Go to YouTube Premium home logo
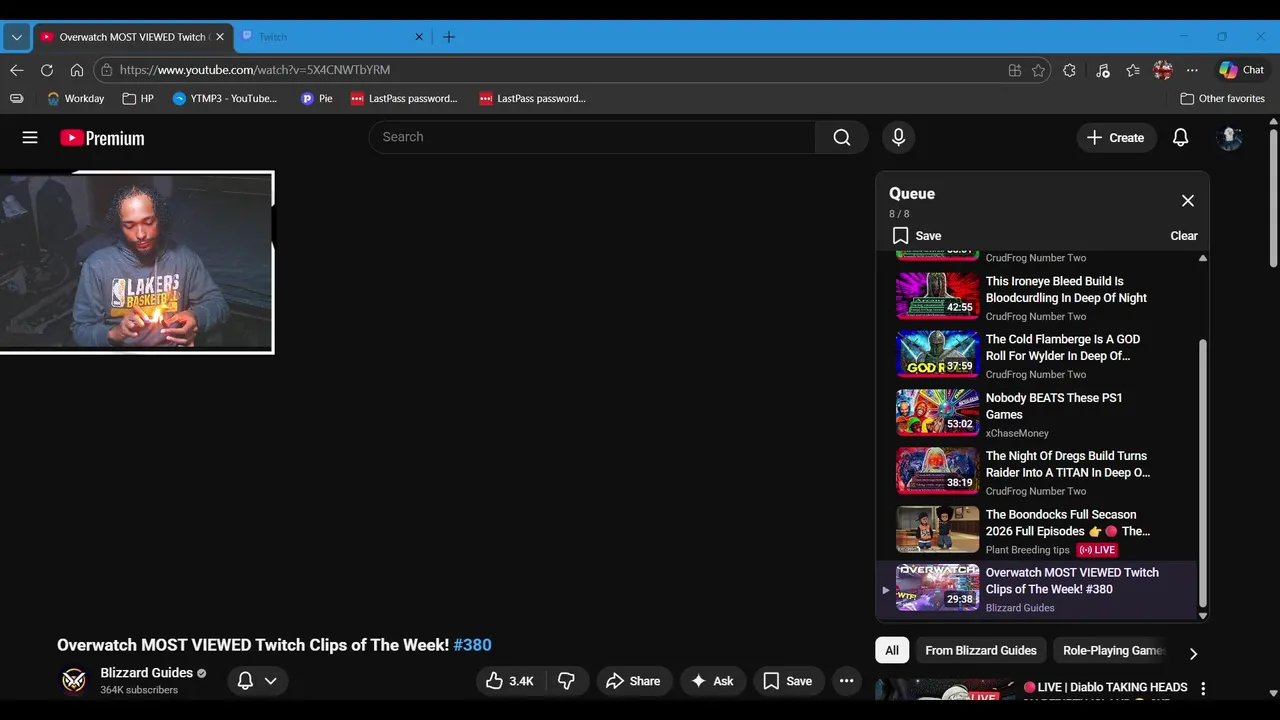 click(x=102, y=138)
